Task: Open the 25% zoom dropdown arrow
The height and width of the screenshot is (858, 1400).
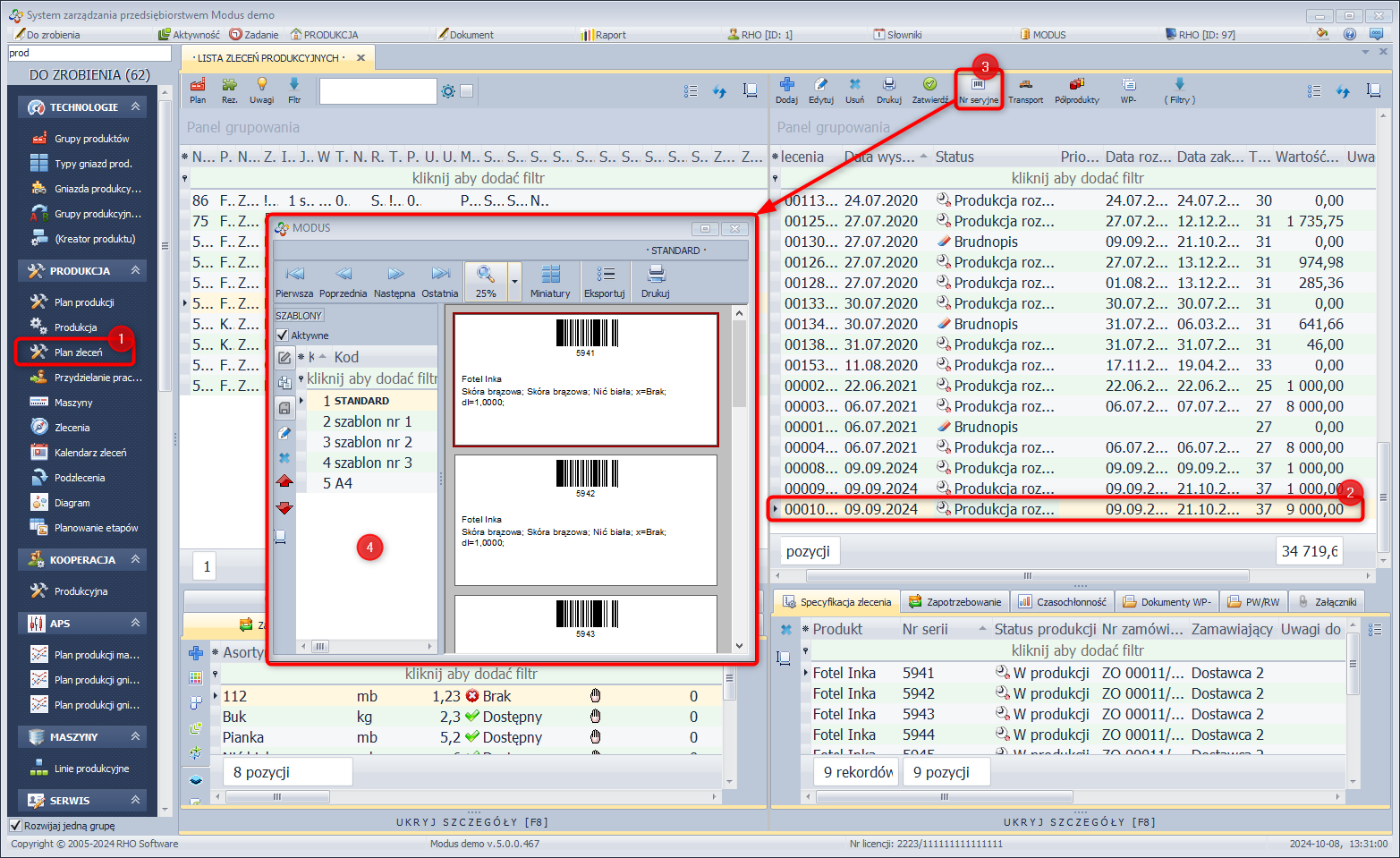Action: [514, 281]
